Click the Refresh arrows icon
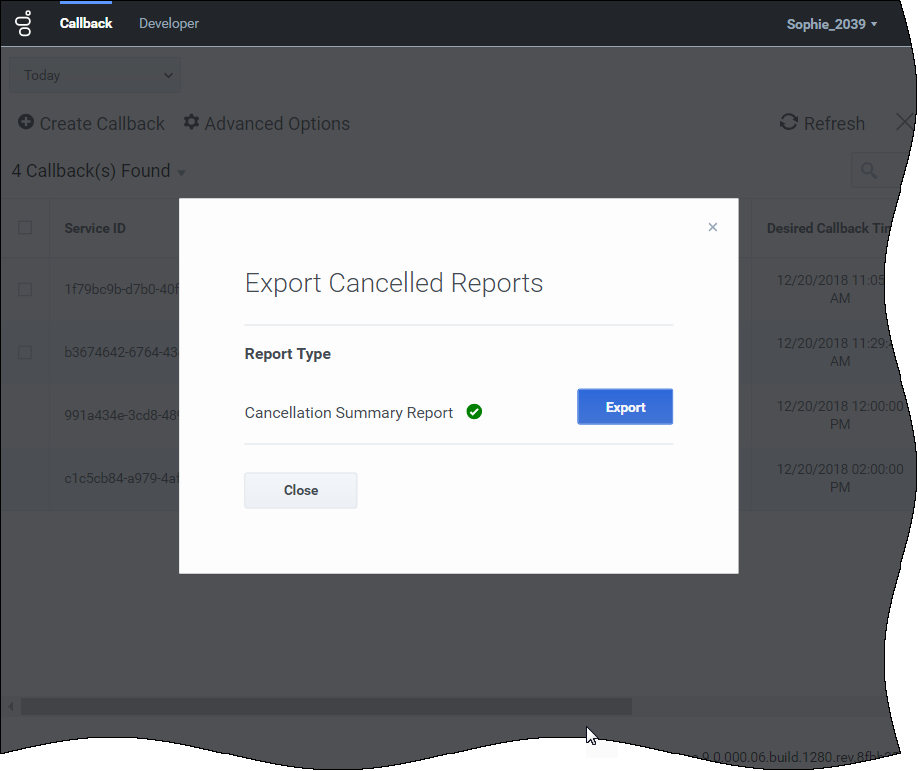This screenshot has height=771, width=918. coord(789,123)
